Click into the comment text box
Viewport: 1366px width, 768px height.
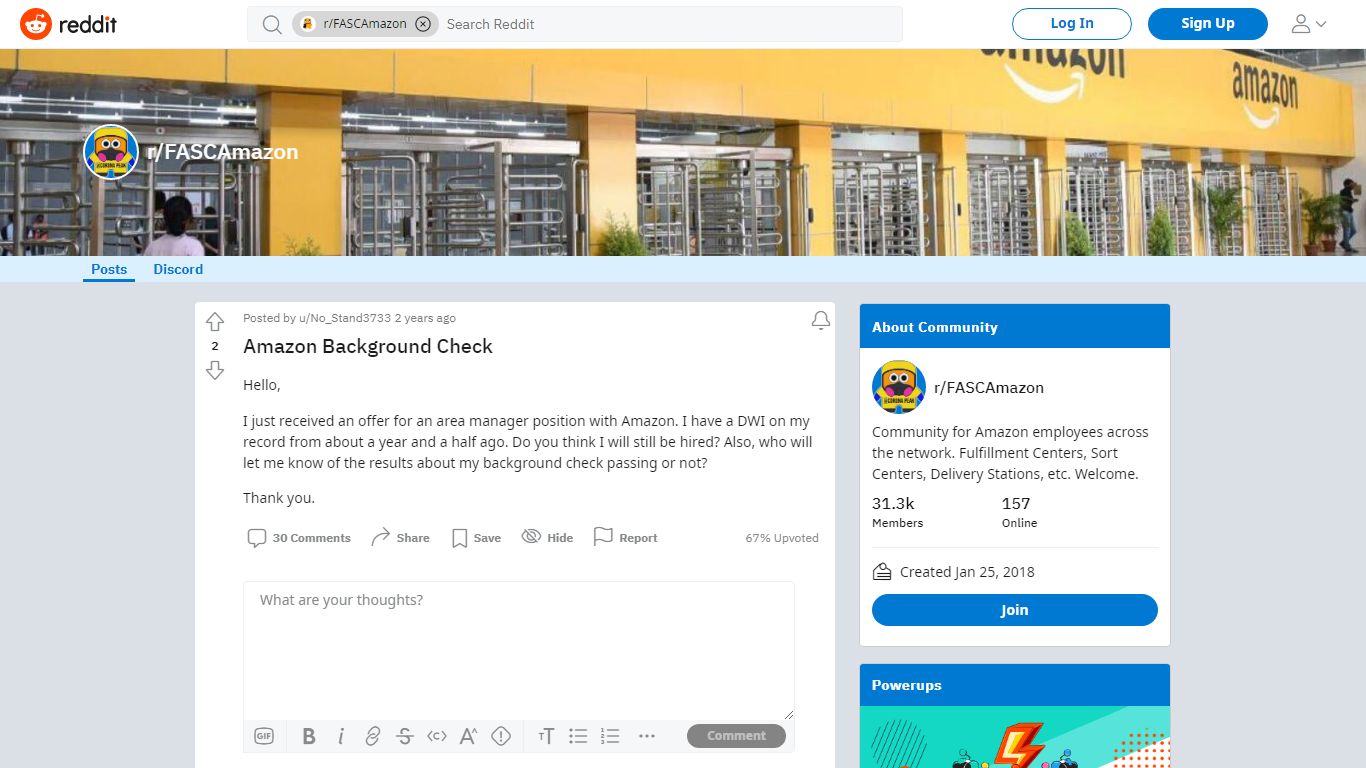[x=519, y=650]
